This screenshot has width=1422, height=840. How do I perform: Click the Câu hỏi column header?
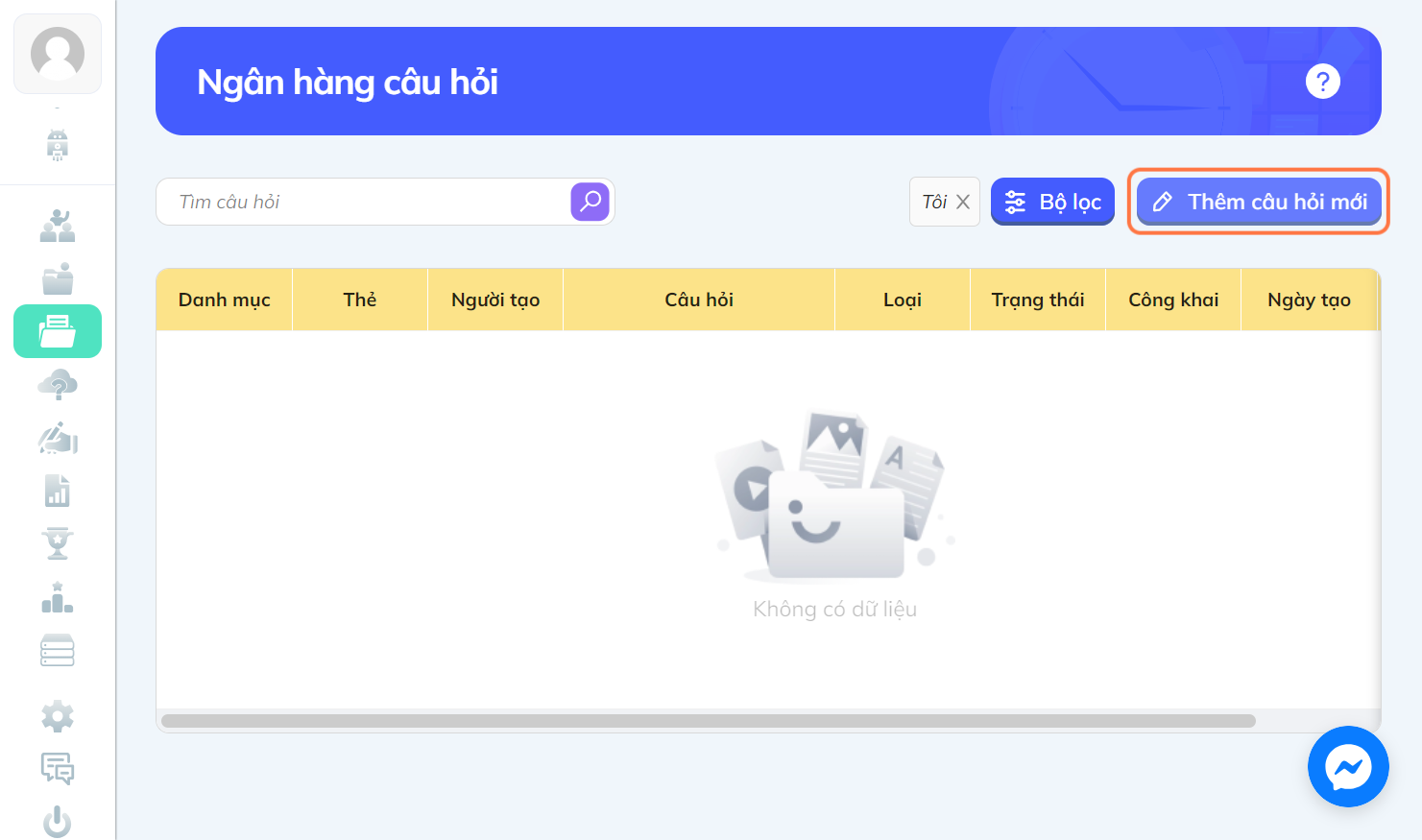699,300
